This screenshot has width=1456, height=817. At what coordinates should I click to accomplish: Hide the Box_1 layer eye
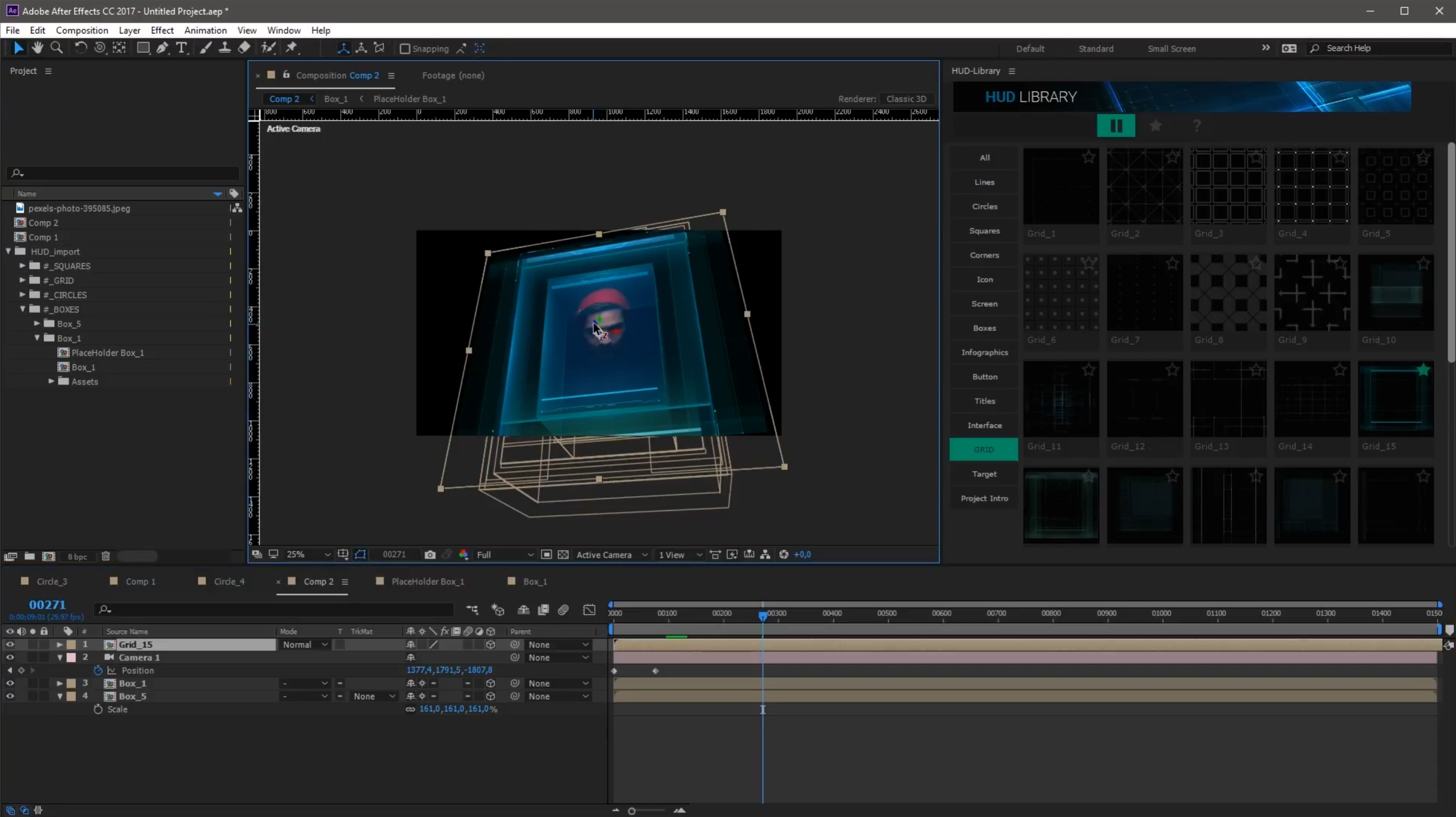[10, 684]
